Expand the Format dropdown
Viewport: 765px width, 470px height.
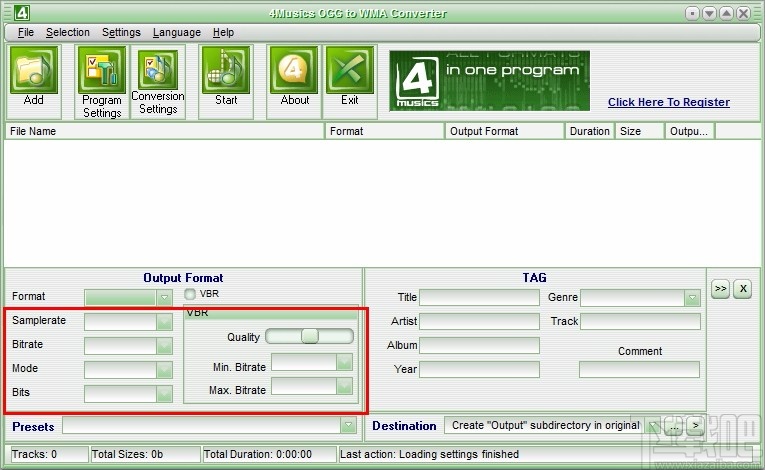click(x=164, y=297)
